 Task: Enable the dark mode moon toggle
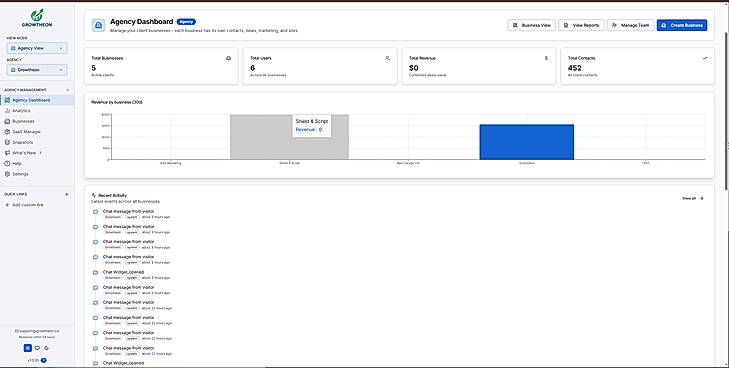click(46, 348)
